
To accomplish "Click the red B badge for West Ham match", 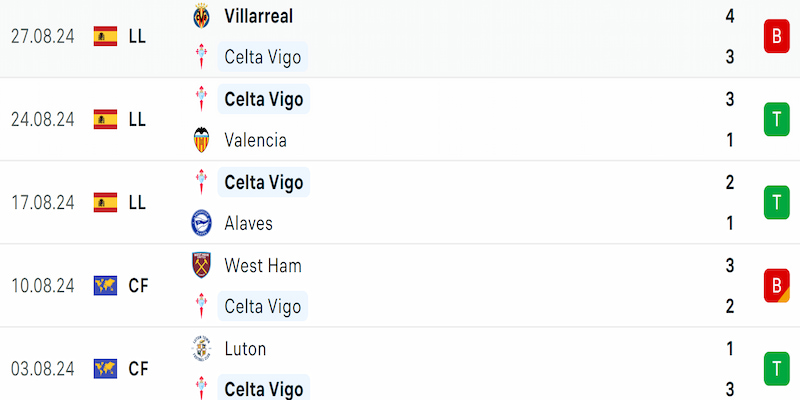I will tap(777, 286).
